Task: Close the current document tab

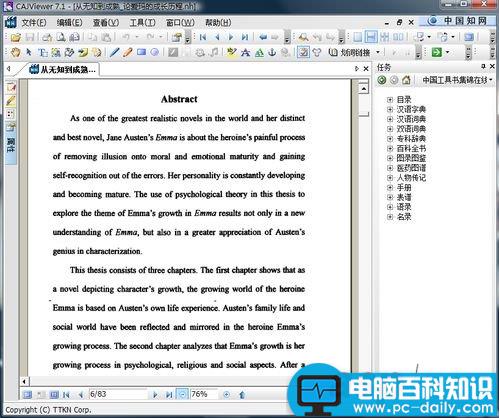Action: (x=366, y=69)
